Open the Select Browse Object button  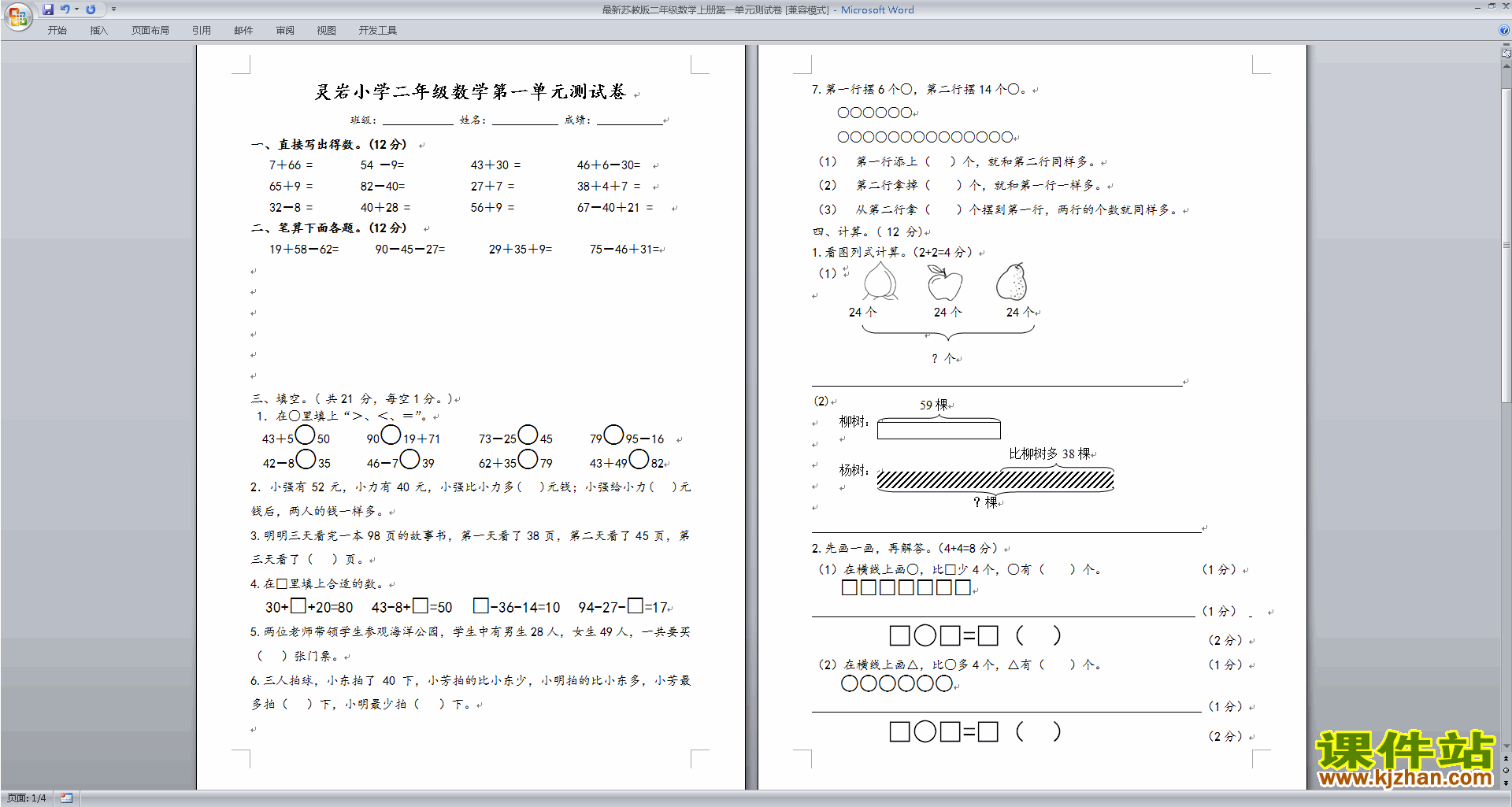pos(1506,770)
